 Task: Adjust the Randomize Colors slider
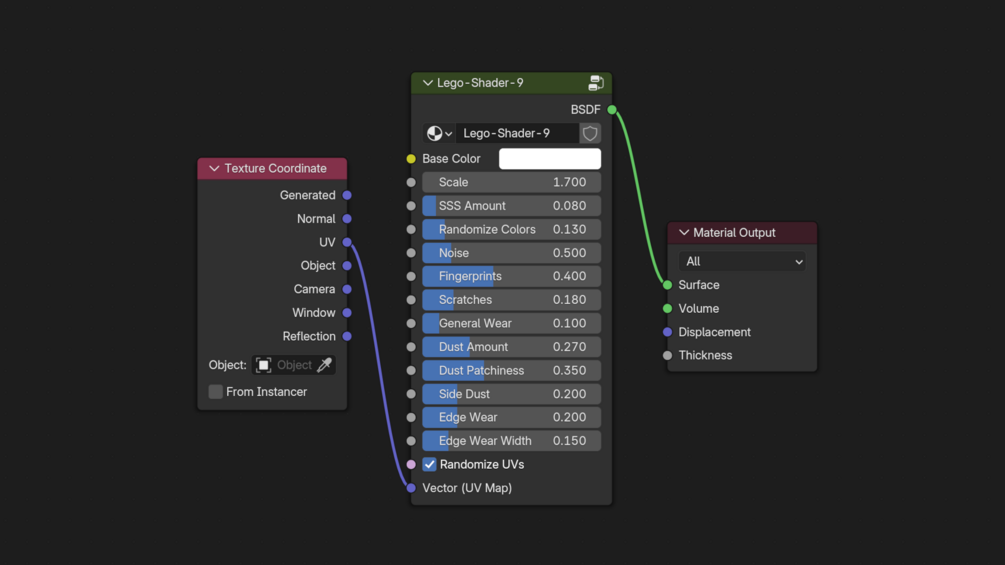tap(511, 229)
